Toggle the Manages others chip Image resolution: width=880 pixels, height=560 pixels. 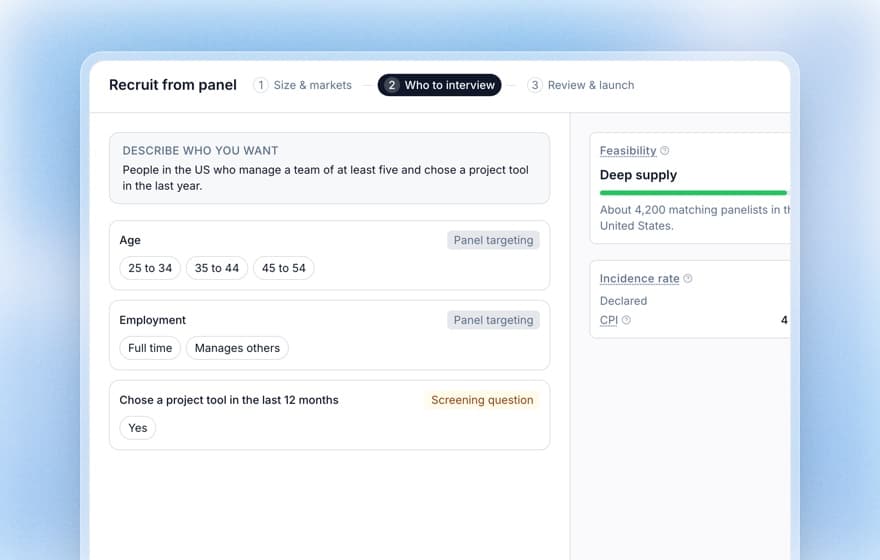coord(237,348)
